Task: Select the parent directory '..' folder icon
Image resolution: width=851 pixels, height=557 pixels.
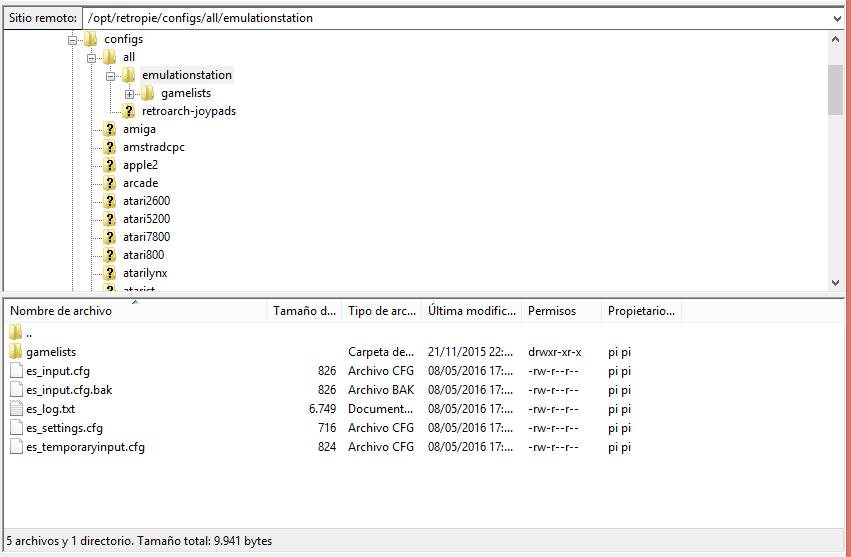Action: tap(16, 332)
